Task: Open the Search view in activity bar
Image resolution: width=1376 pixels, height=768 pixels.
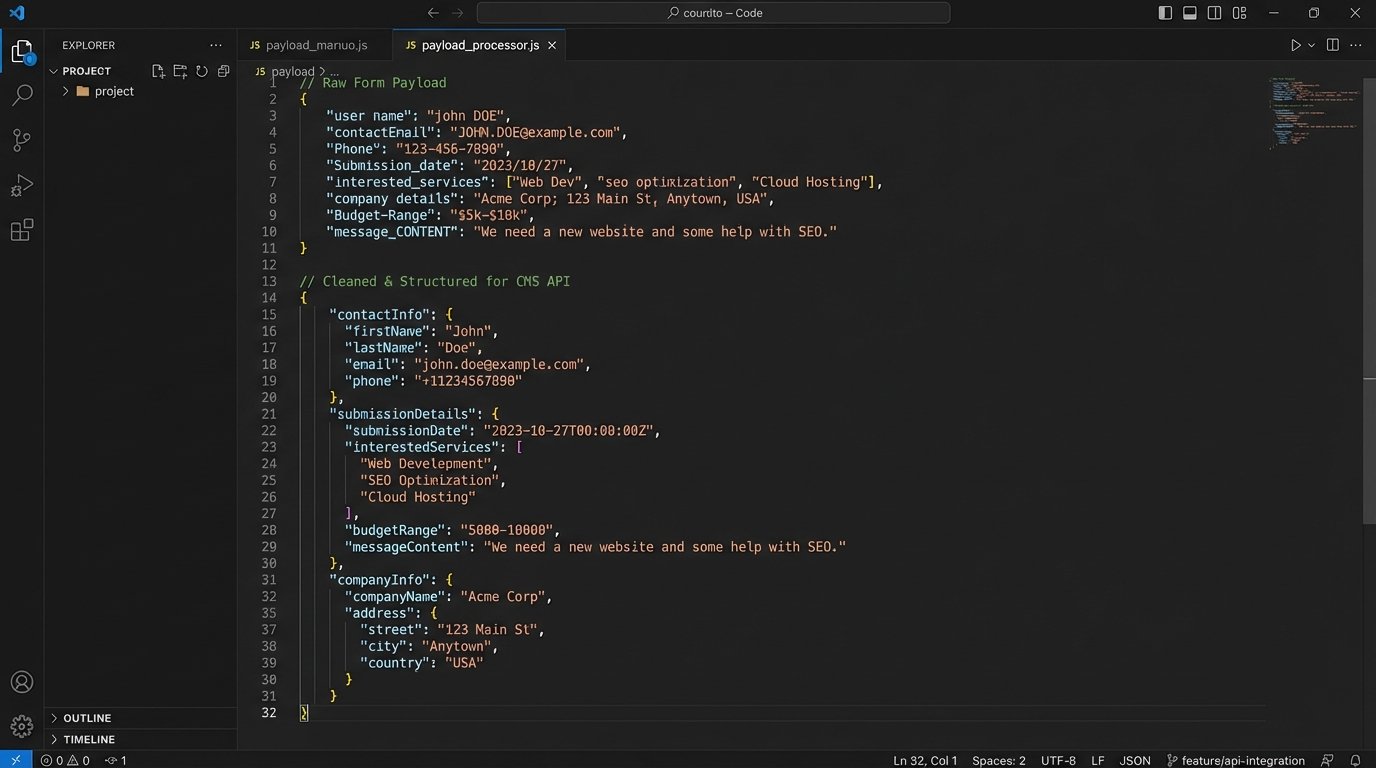Action: [21, 96]
